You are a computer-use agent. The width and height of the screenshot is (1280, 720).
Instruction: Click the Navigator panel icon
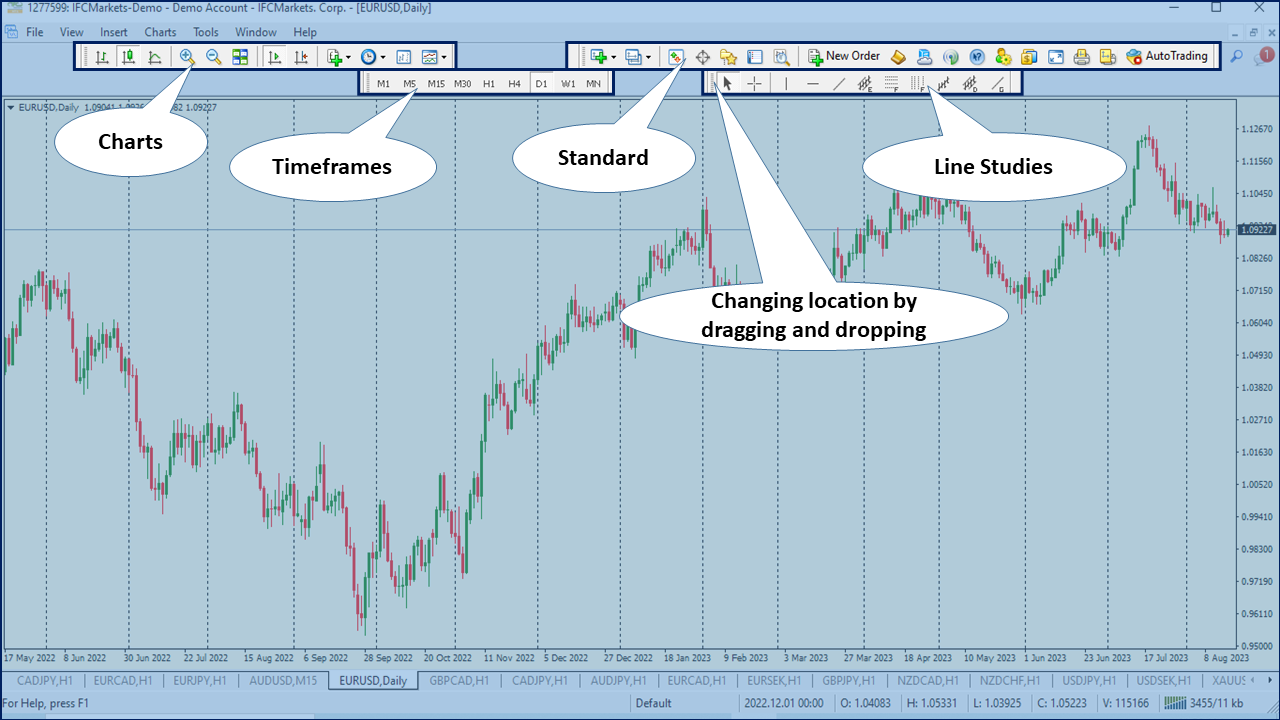729,57
